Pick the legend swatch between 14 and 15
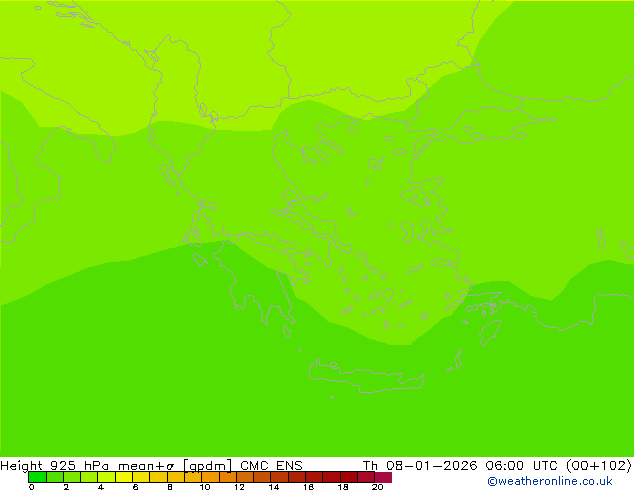The height and width of the screenshot is (490, 634). [280, 477]
